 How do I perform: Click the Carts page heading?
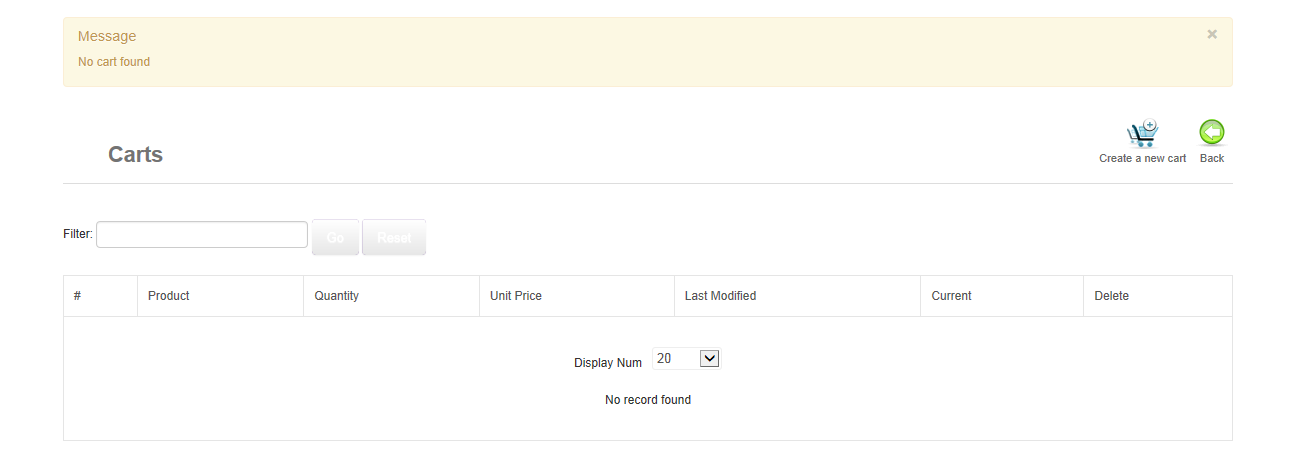click(135, 155)
